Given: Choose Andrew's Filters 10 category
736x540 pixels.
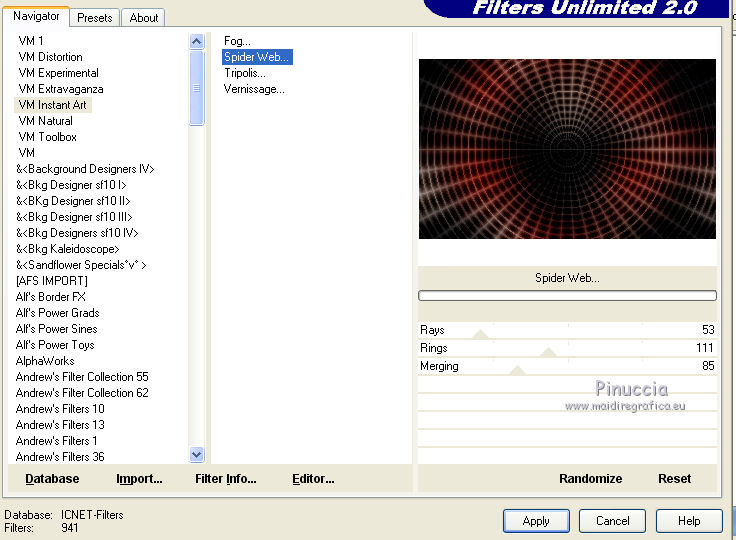Looking at the screenshot, I should tap(60, 409).
